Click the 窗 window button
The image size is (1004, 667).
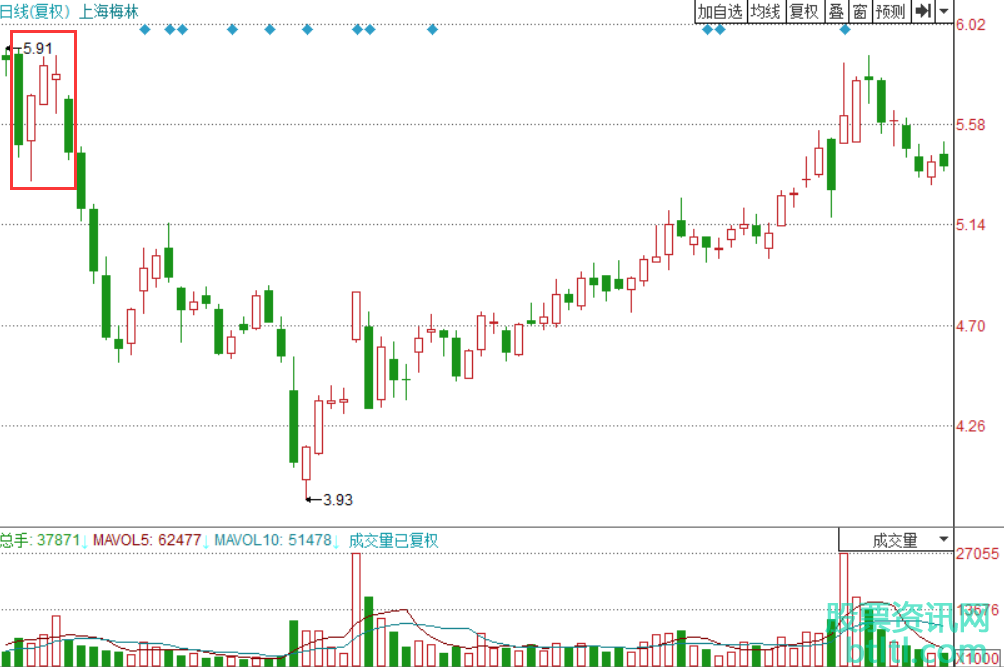tap(860, 11)
